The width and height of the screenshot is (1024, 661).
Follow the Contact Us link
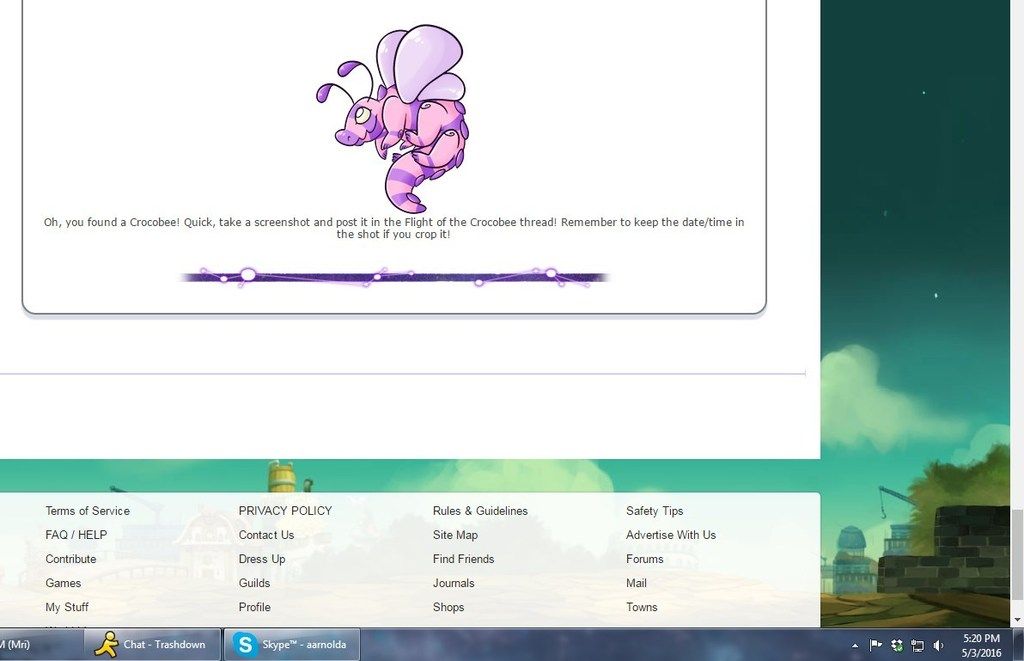point(266,535)
